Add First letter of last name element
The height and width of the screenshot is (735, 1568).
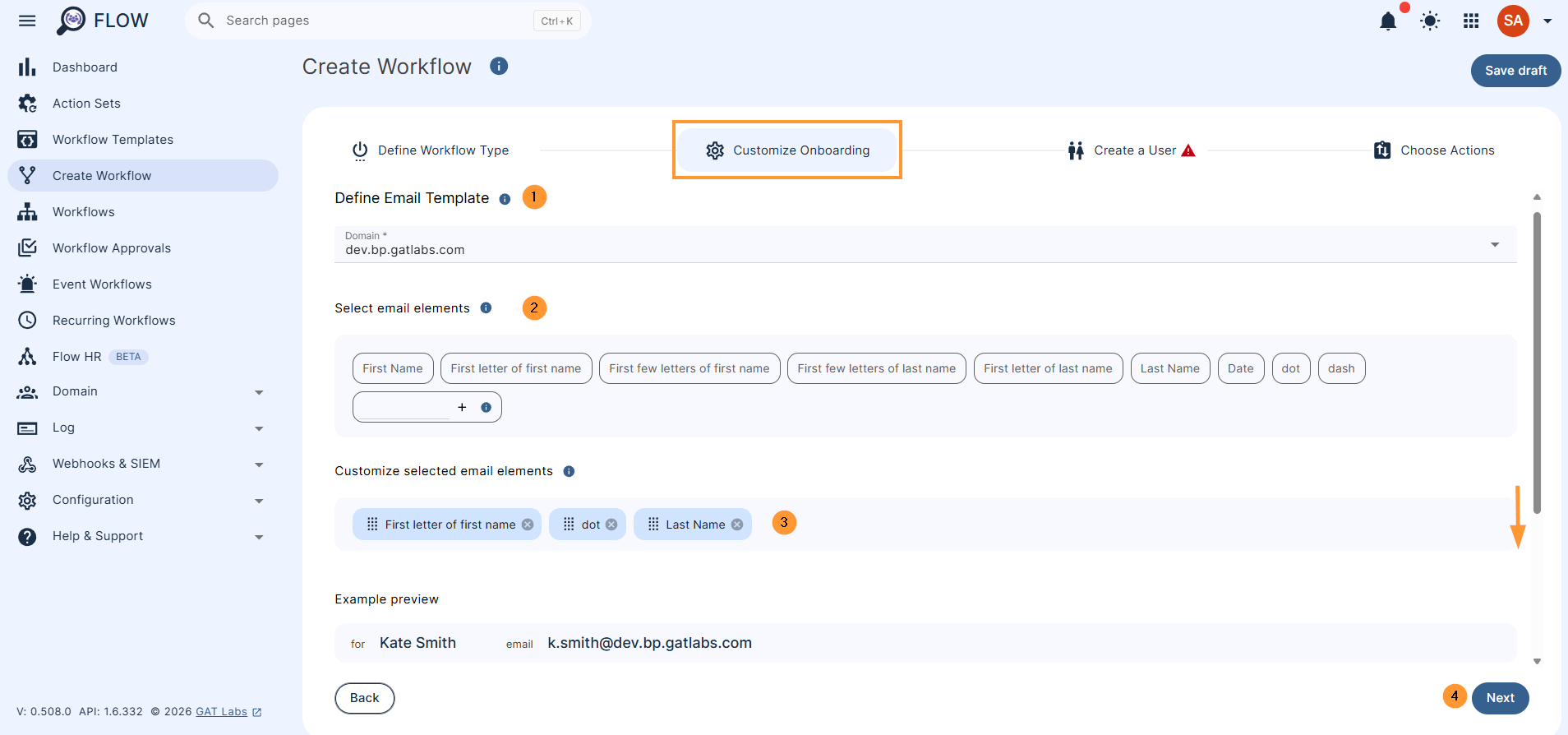pos(1048,368)
